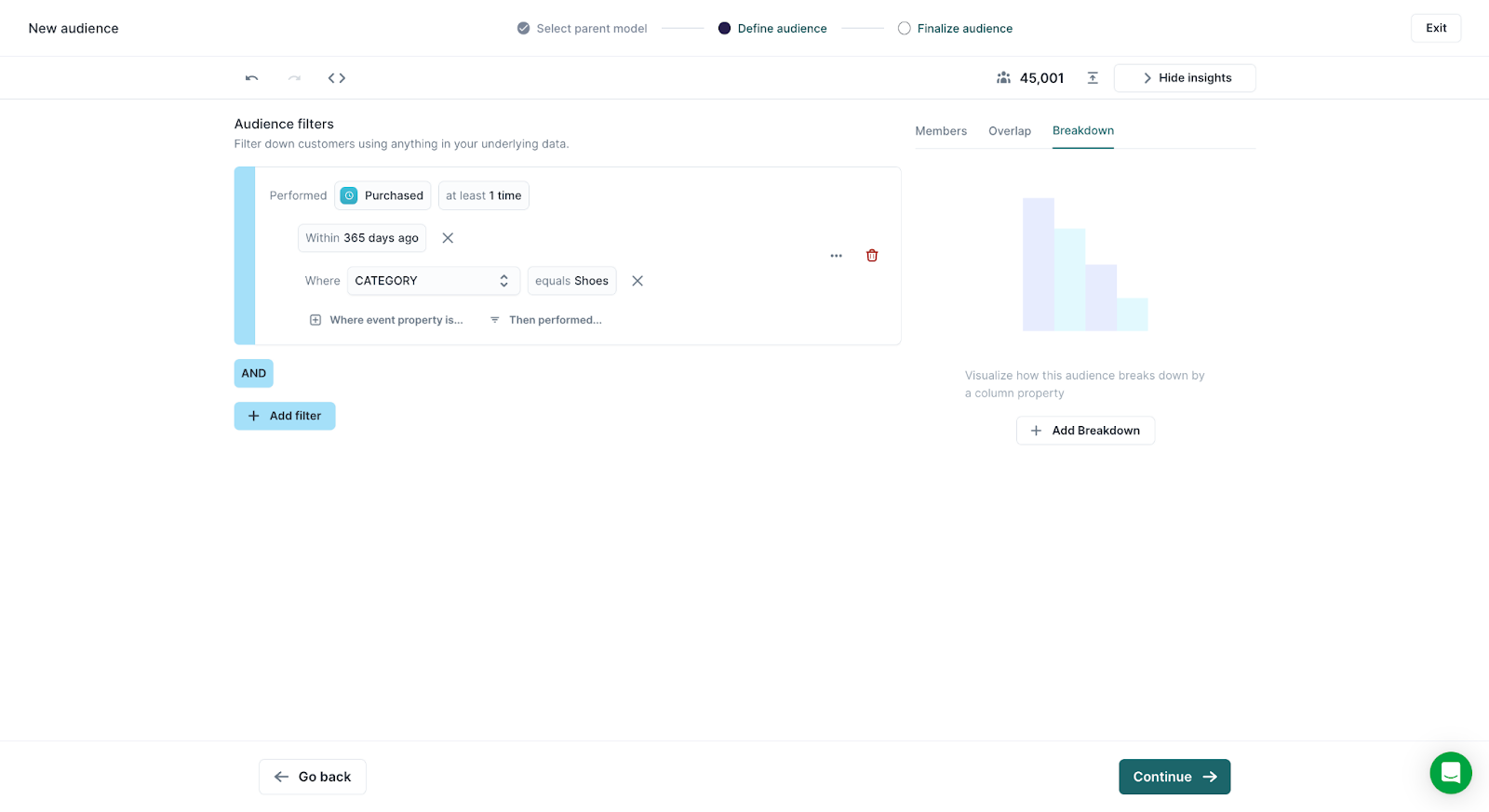Click the Continue button
The width and height of the screenshot is (1489, 812).
[1174, 777]
